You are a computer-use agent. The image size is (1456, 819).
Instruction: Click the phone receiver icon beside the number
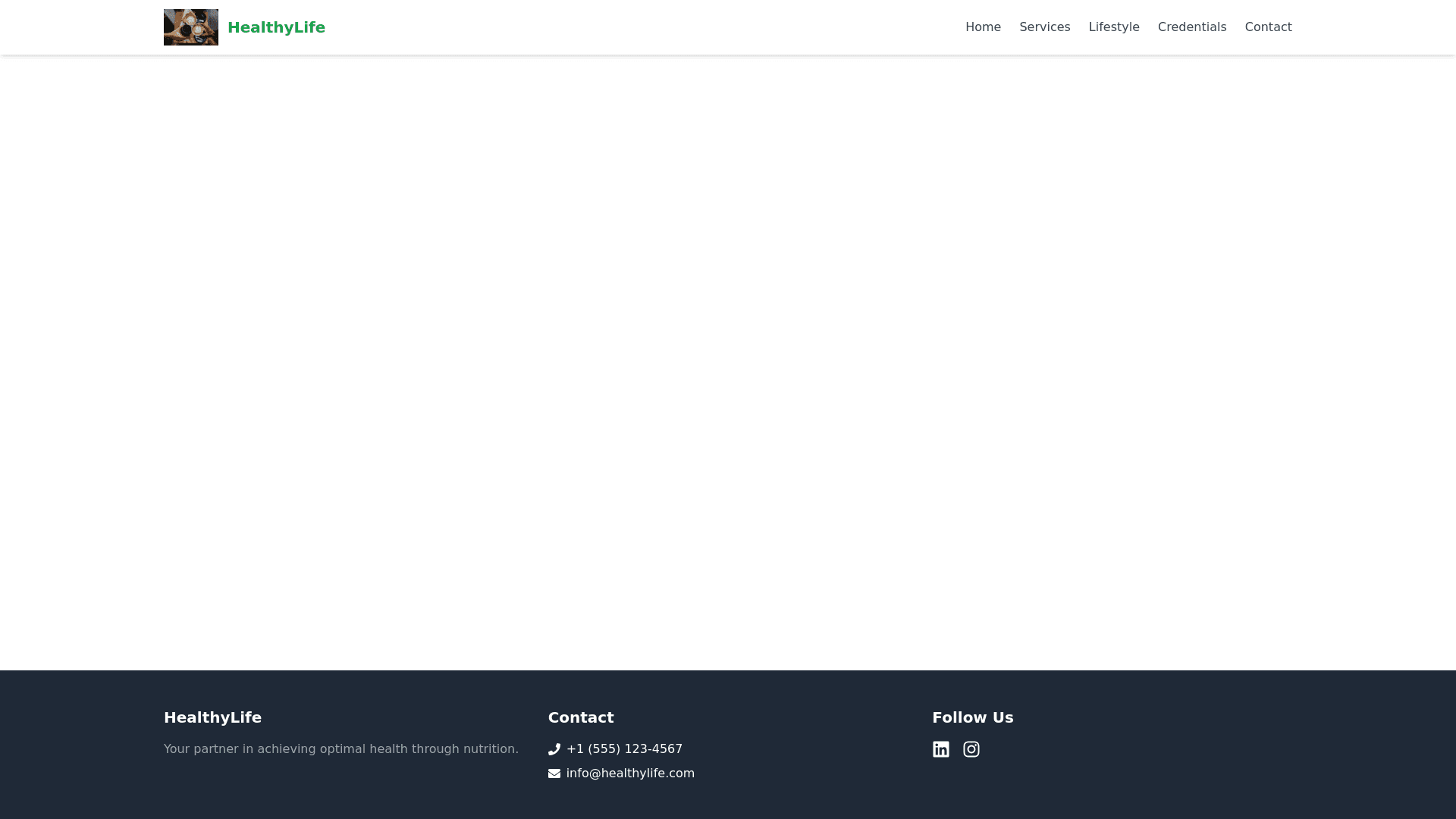(554, 748)
